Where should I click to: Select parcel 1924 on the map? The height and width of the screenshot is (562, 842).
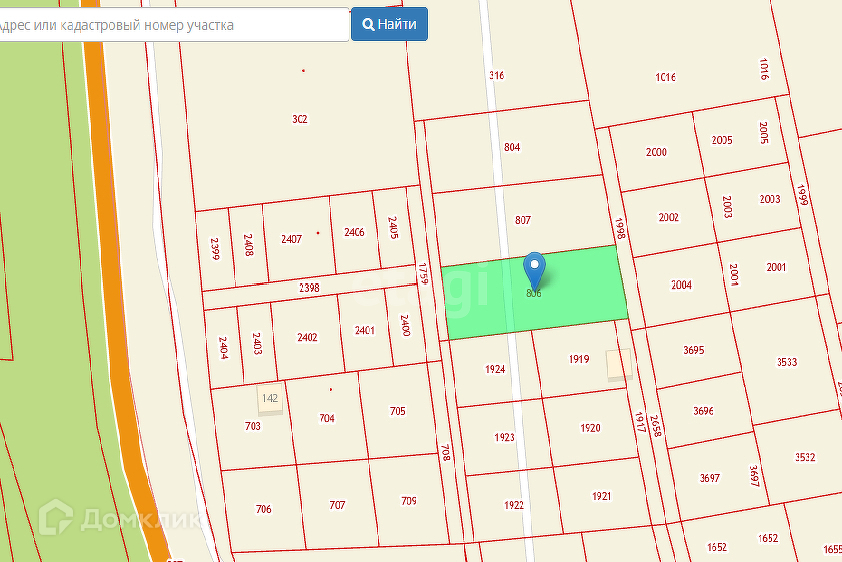point(495,369)
